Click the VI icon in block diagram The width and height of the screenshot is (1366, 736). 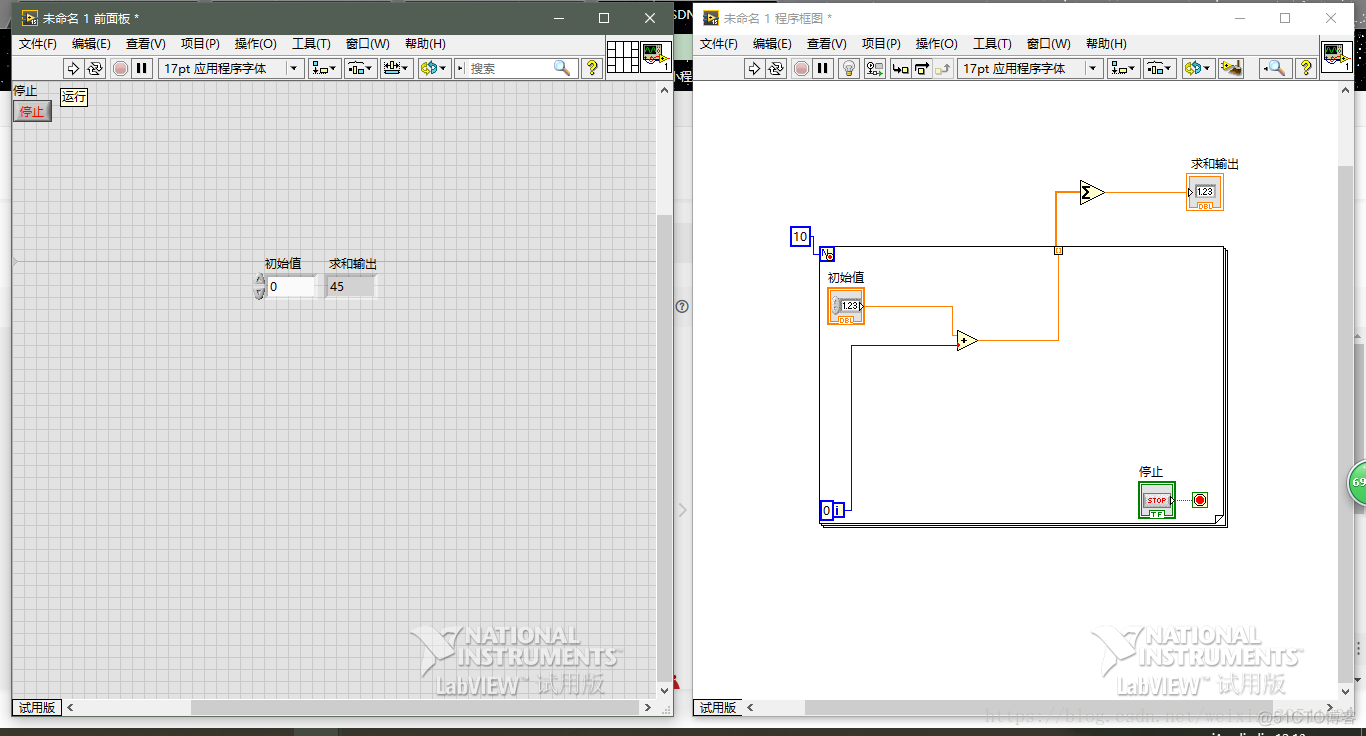pyautogui.click(x=1338, y=57)
